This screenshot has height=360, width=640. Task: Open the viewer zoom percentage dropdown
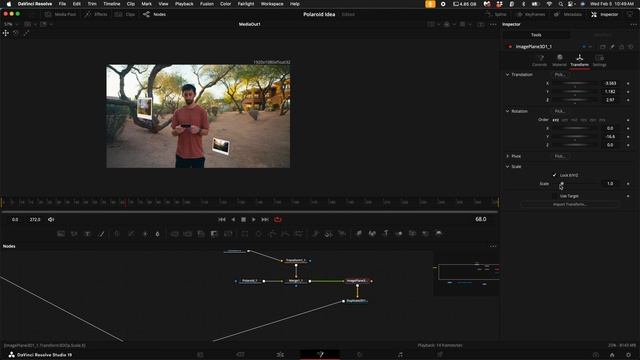(11, 24)
